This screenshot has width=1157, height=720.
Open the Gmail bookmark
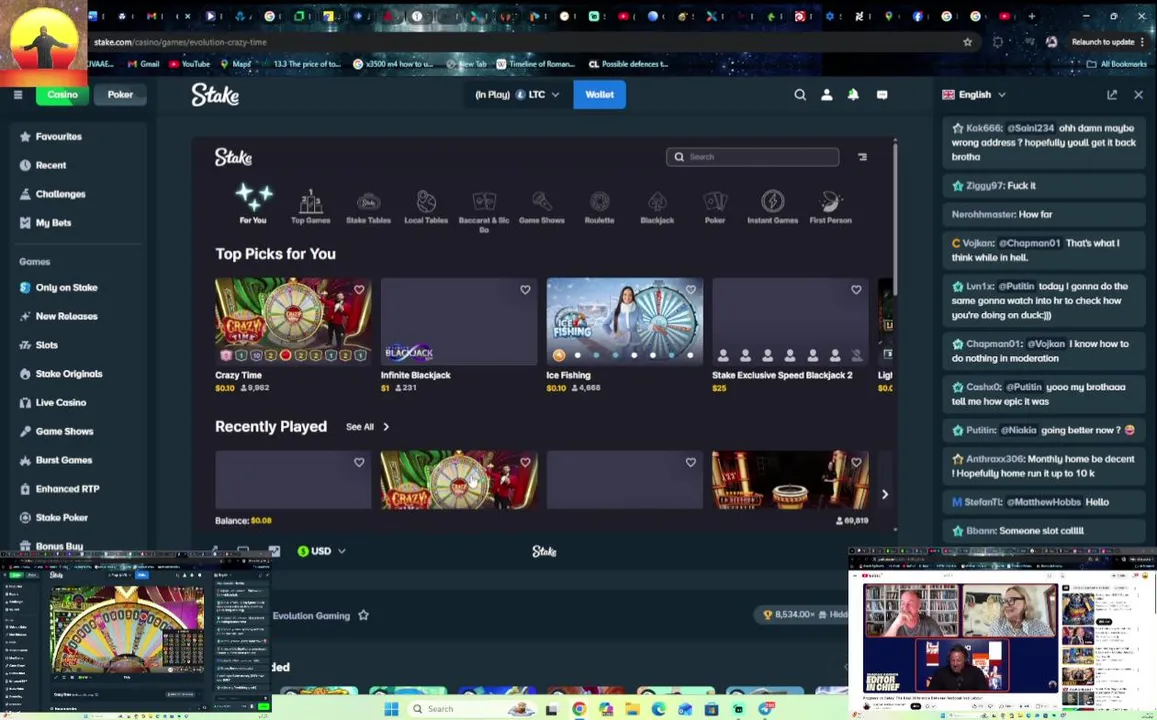pos(144,64)
